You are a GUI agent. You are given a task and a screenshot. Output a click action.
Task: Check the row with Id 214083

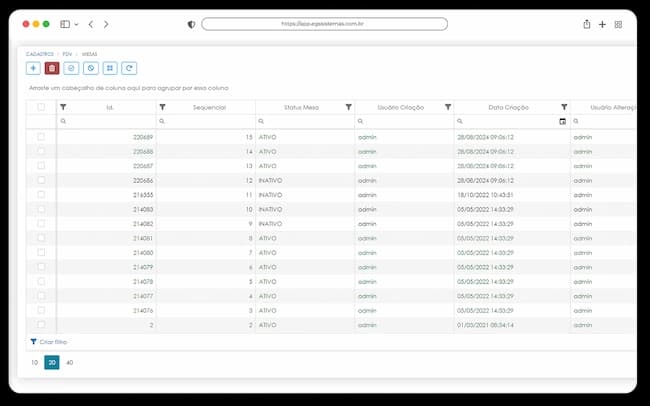41,209
